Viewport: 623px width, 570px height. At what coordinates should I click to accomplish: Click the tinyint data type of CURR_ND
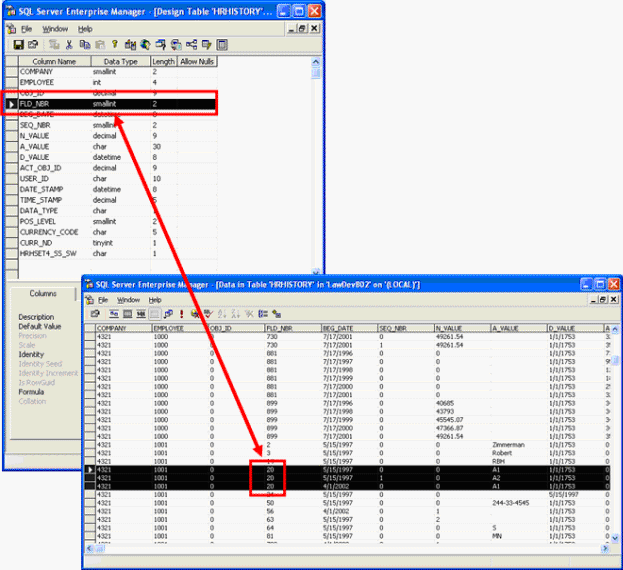click(103, 243)
